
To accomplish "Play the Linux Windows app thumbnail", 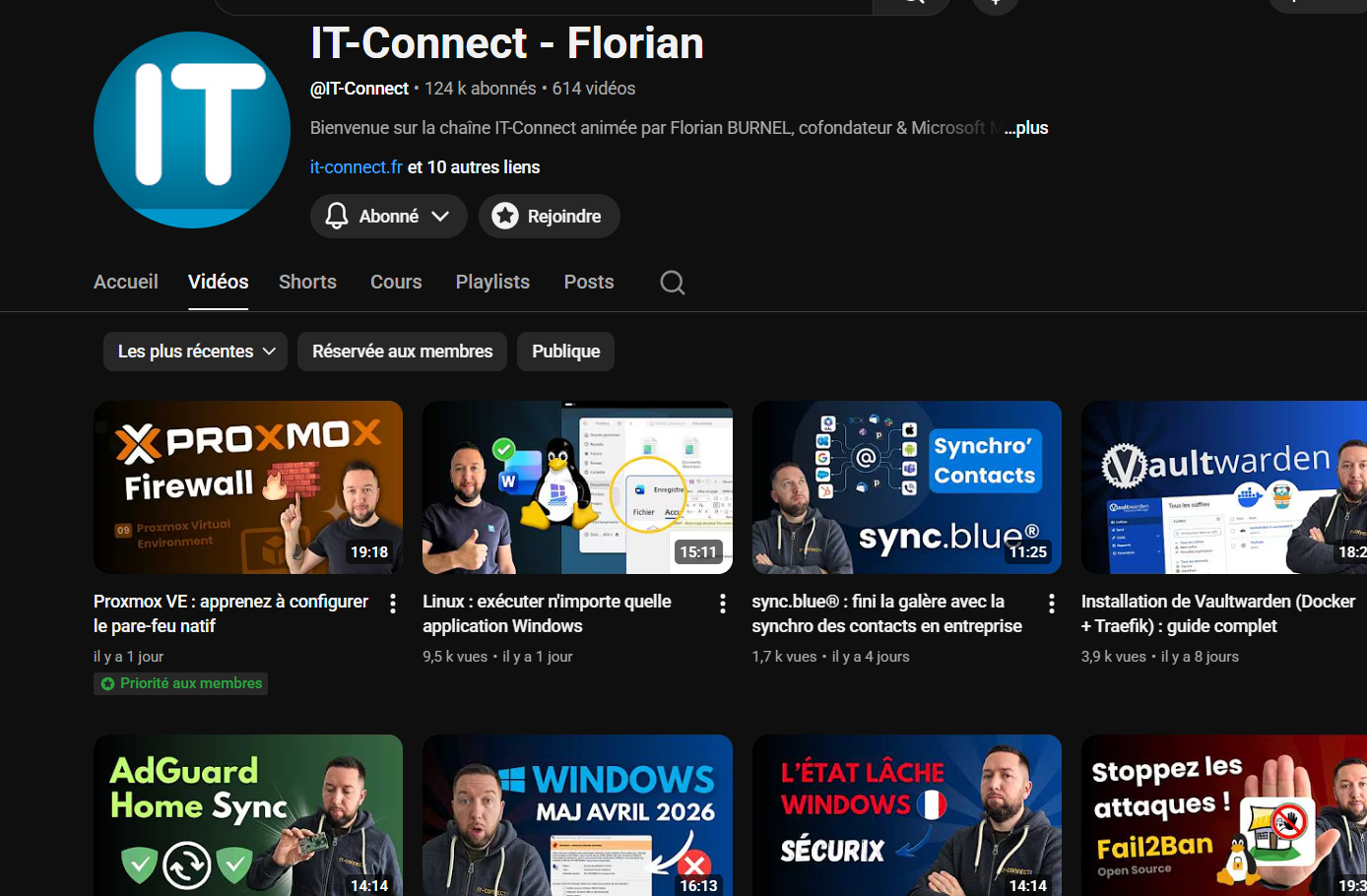I will (577, 487).
